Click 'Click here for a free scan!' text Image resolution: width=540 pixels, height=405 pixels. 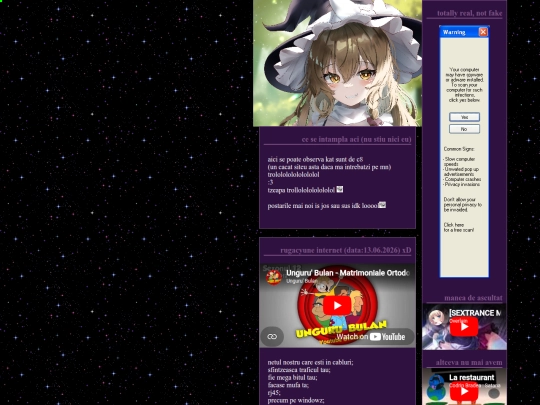(459, 227)
